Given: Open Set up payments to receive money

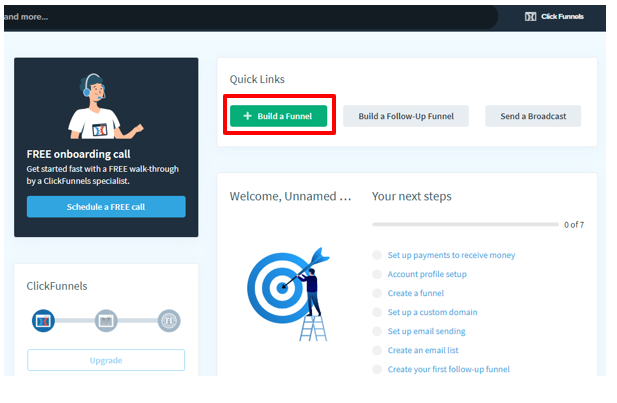Looking at the screenshot, I should [451, 255].
